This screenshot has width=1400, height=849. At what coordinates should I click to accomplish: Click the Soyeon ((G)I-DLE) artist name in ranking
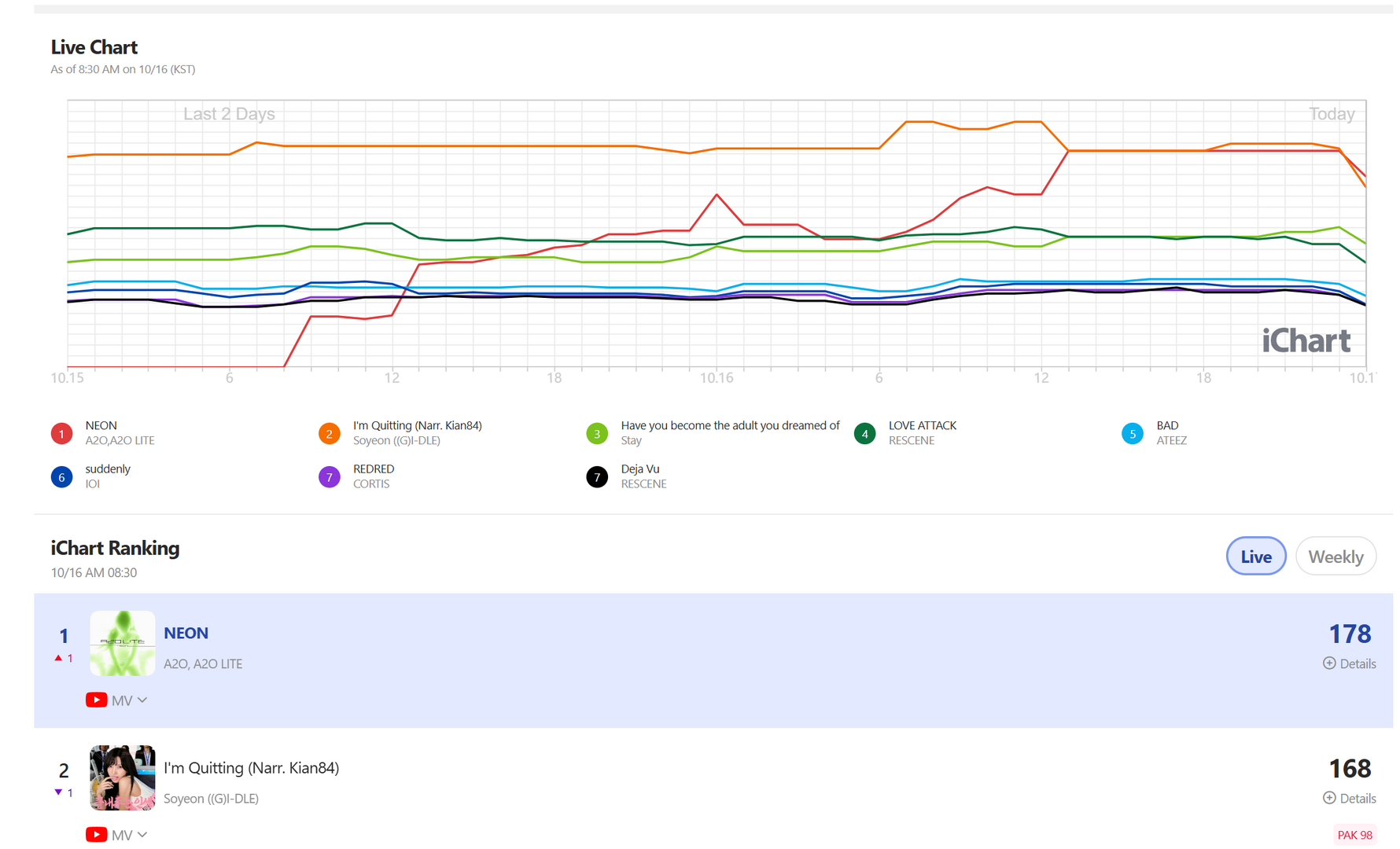coord(212,799)
